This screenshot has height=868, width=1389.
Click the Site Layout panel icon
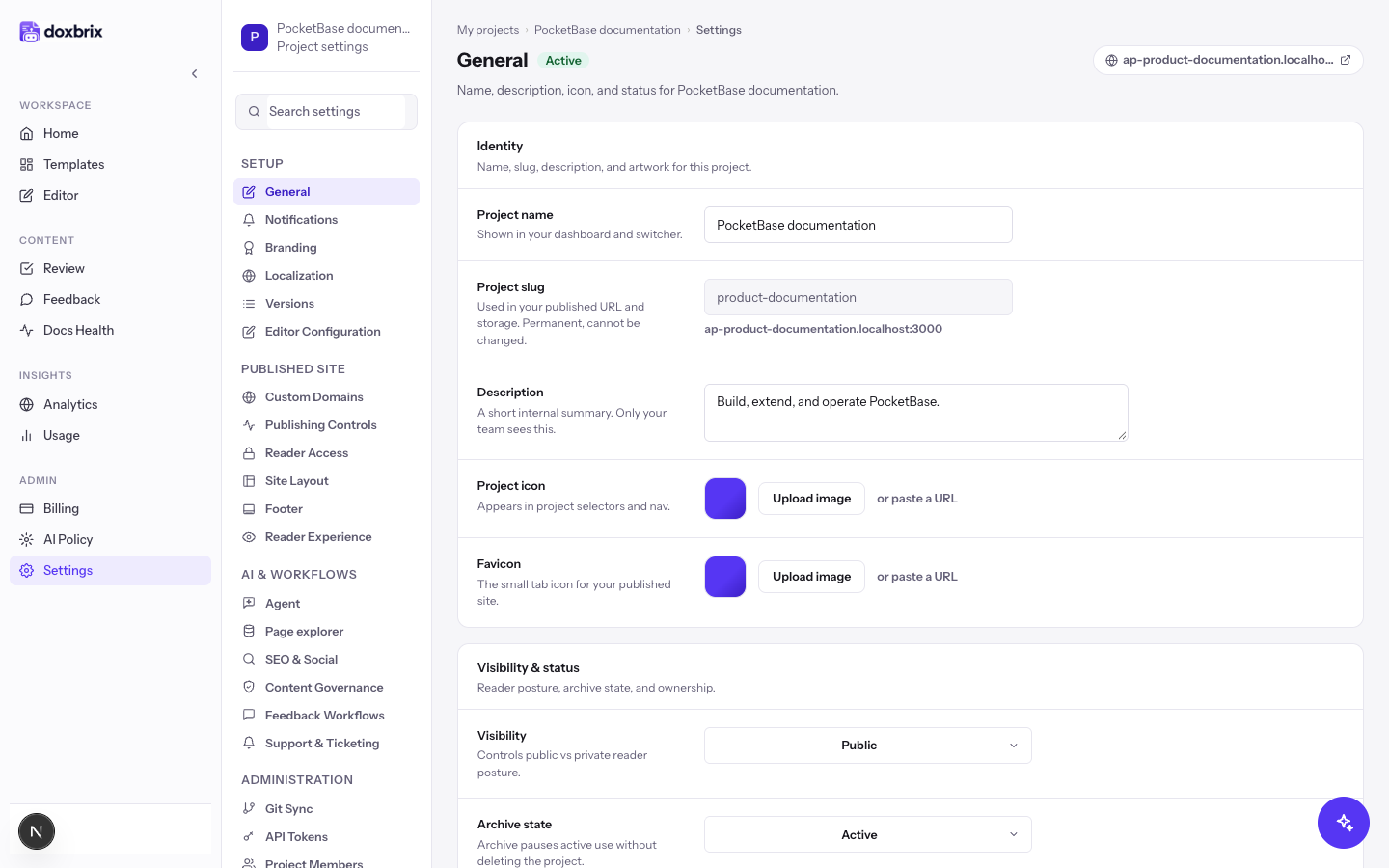[249, 481]
